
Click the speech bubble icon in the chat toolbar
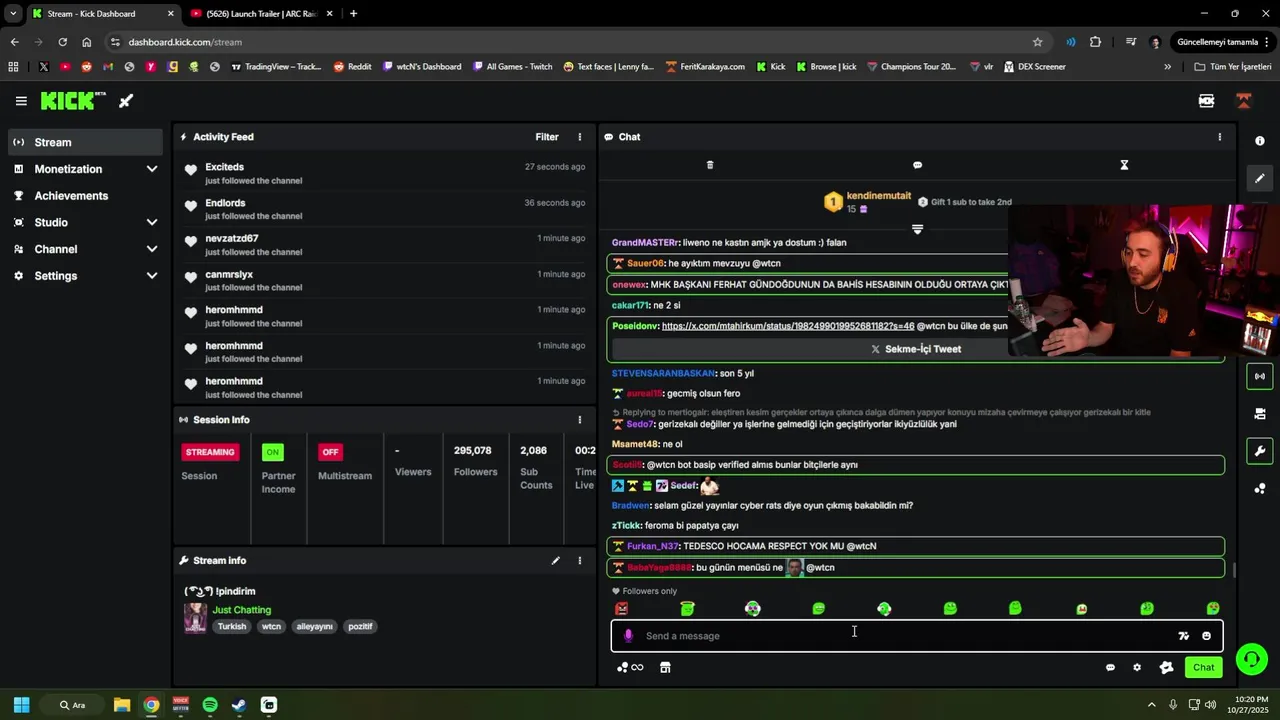pyautogui.click(x=917, y=165)
